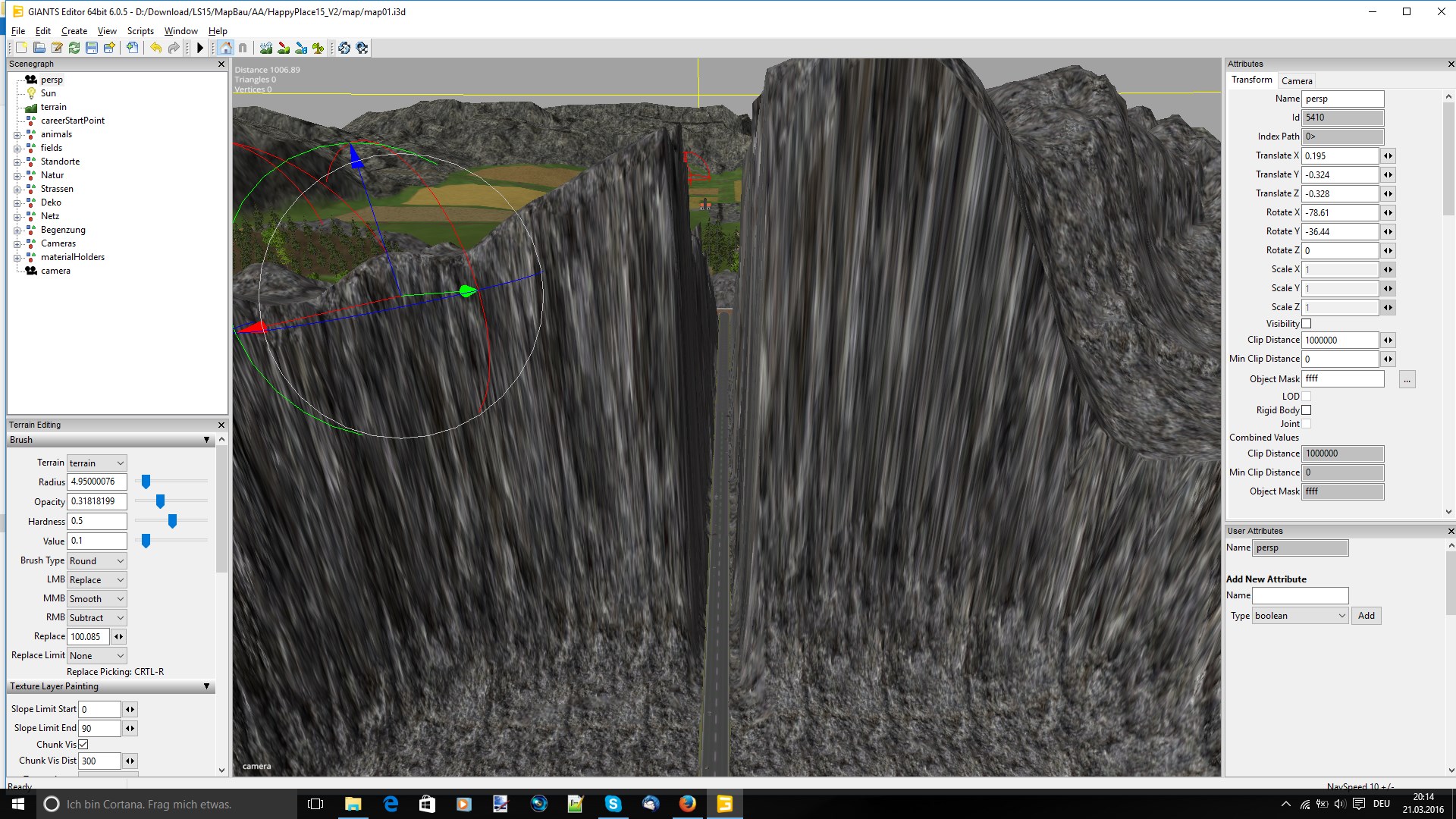Image resolution: width=1456 pixels, height=819 pixels.
Task: Click the Reload file green arrows icon
Action: click(x=74, y=48)
